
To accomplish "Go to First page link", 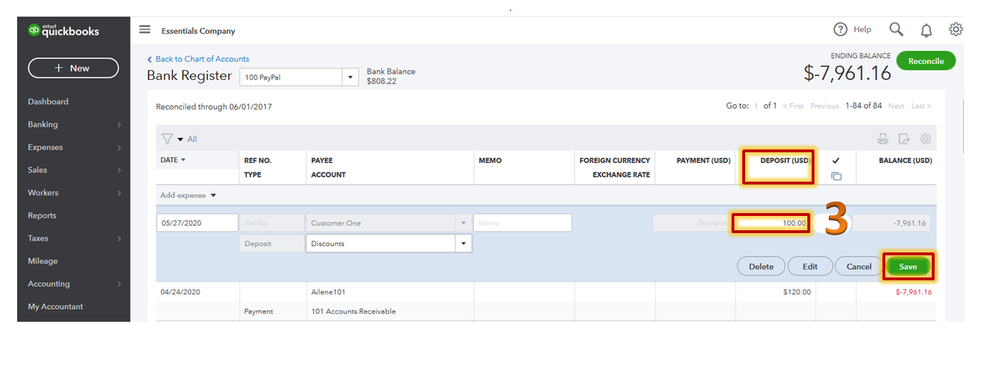I will (x=793, y=106).
